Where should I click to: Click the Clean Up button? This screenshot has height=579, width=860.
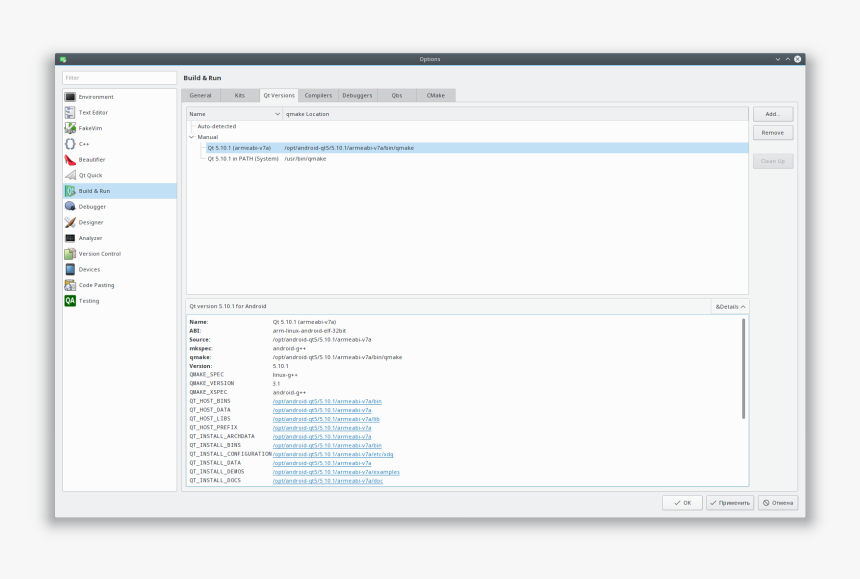[773, 161]
